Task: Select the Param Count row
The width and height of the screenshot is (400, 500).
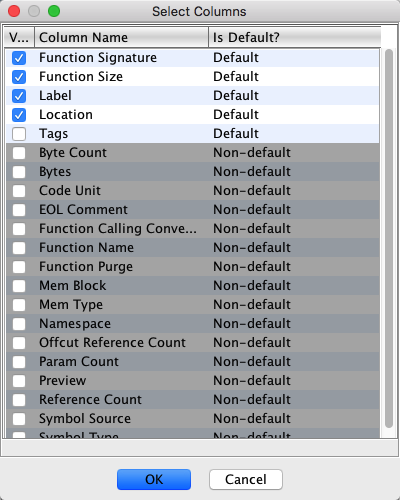Action: click(x=192, y=362)
